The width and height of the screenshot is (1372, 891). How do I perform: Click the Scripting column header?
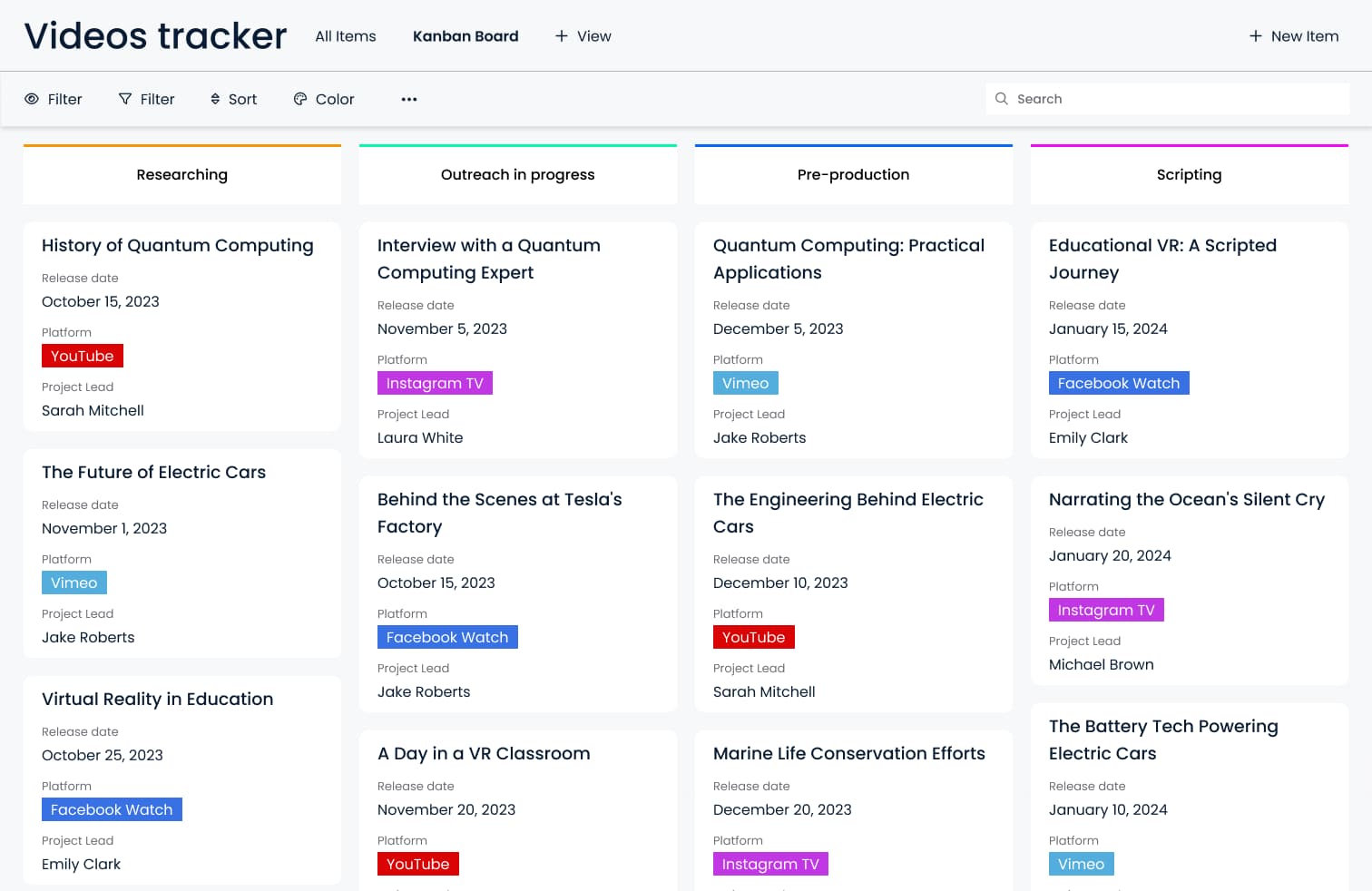point(1189,174)
